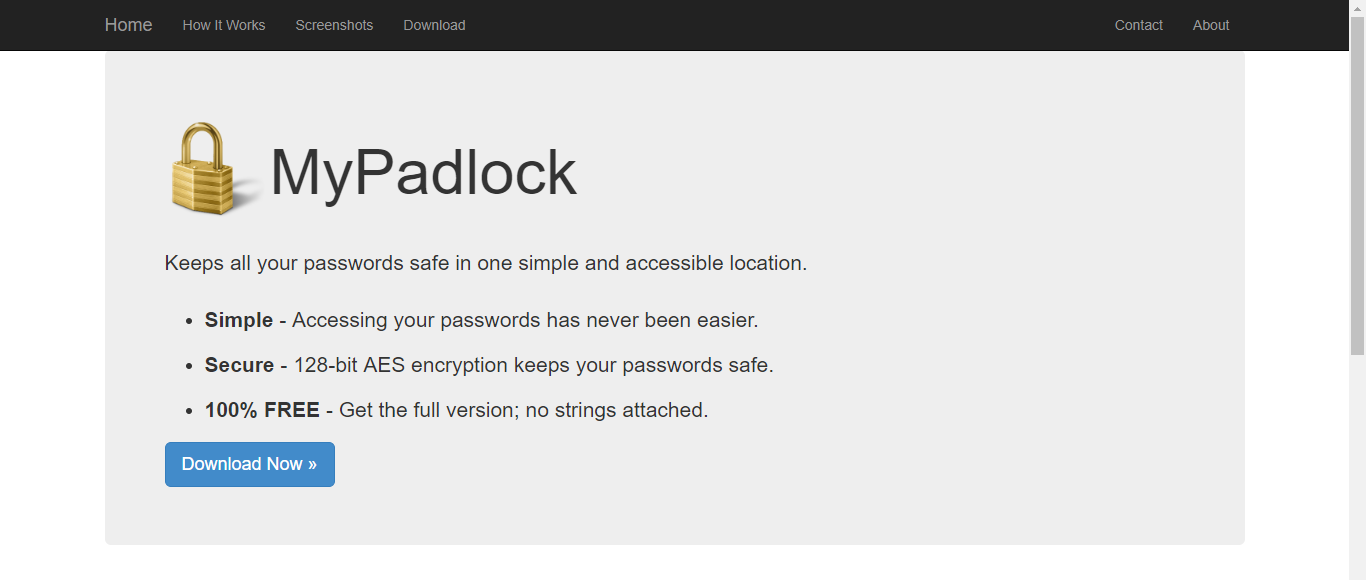Screen dimensions: 1366x580
Task: Click the golden padlock logo icon
Action: tap(212, 168)
